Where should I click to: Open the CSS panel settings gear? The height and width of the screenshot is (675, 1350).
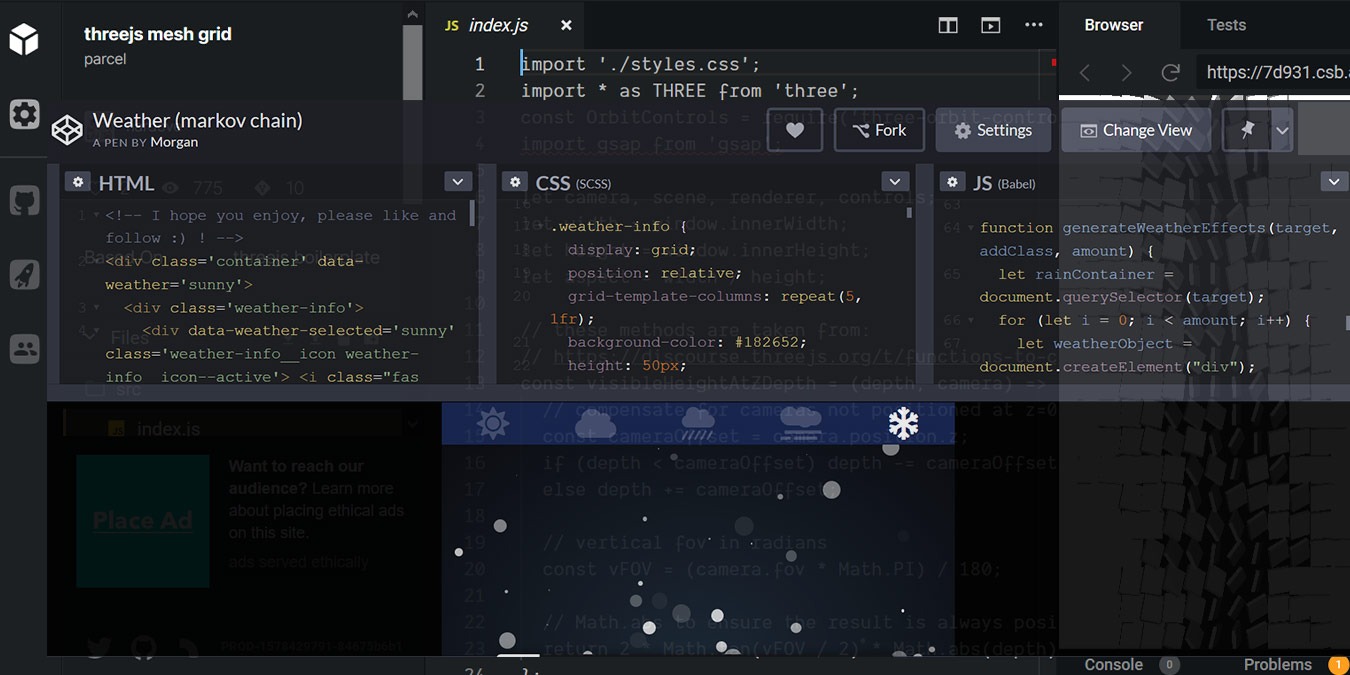514,181
